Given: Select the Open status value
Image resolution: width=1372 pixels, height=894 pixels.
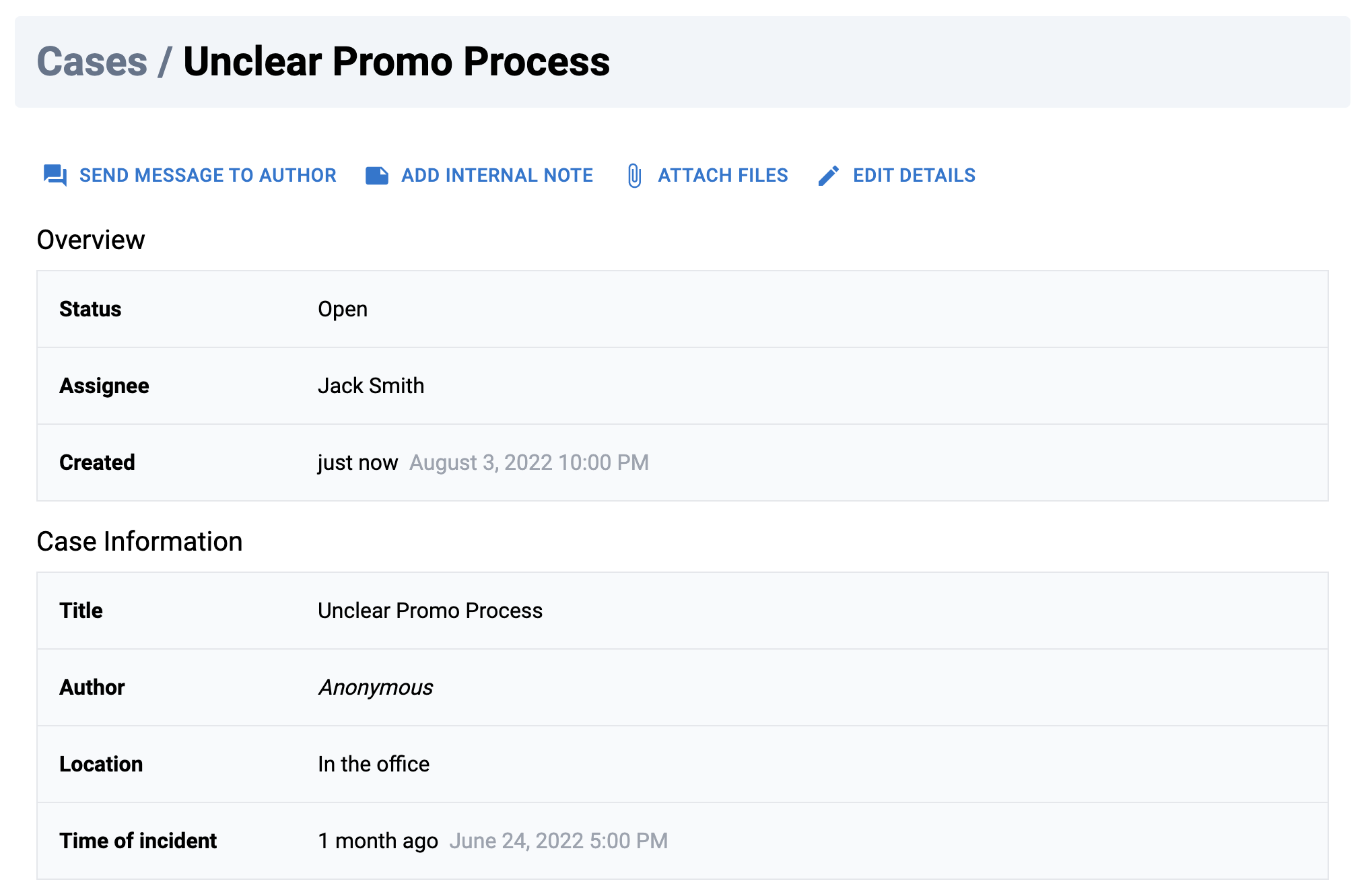Looking at the screenshot, I should click(343, 309).
